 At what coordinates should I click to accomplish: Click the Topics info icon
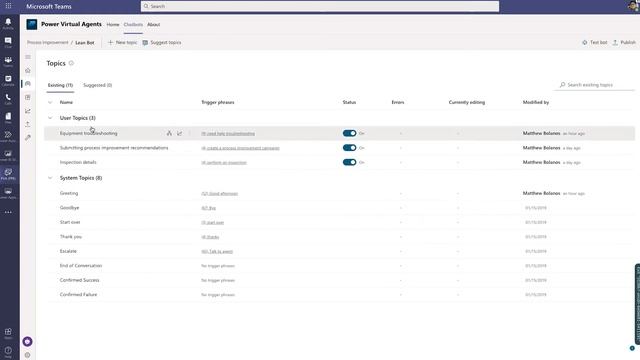point(71,63)
